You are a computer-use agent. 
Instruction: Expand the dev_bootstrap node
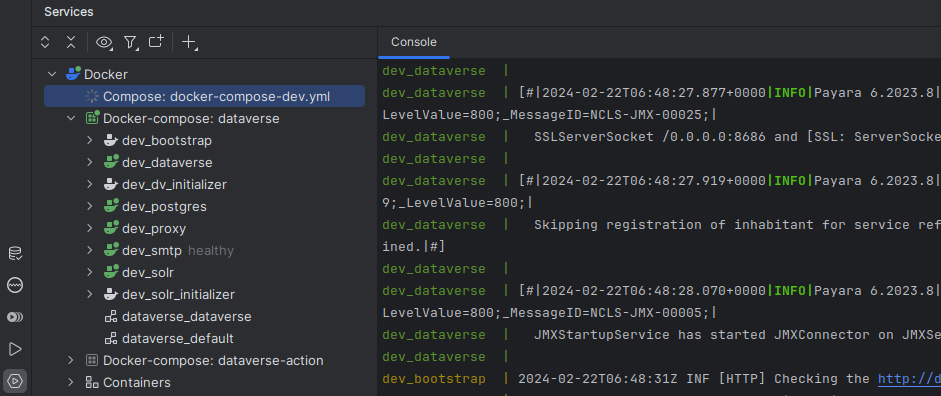[x=90, y=140]
